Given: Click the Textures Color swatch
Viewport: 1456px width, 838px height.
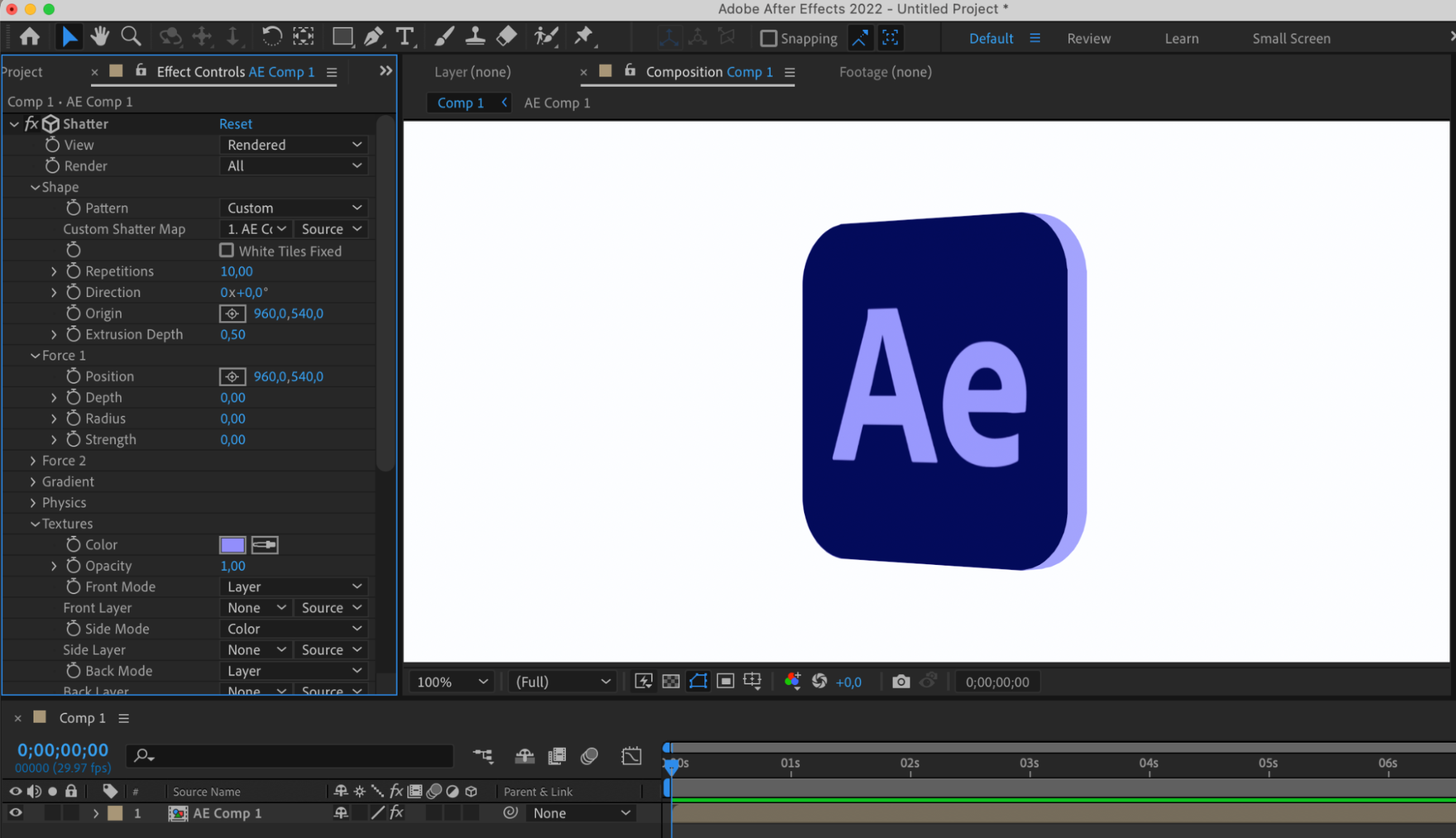Looking at the screenshot, I should 232,545.
